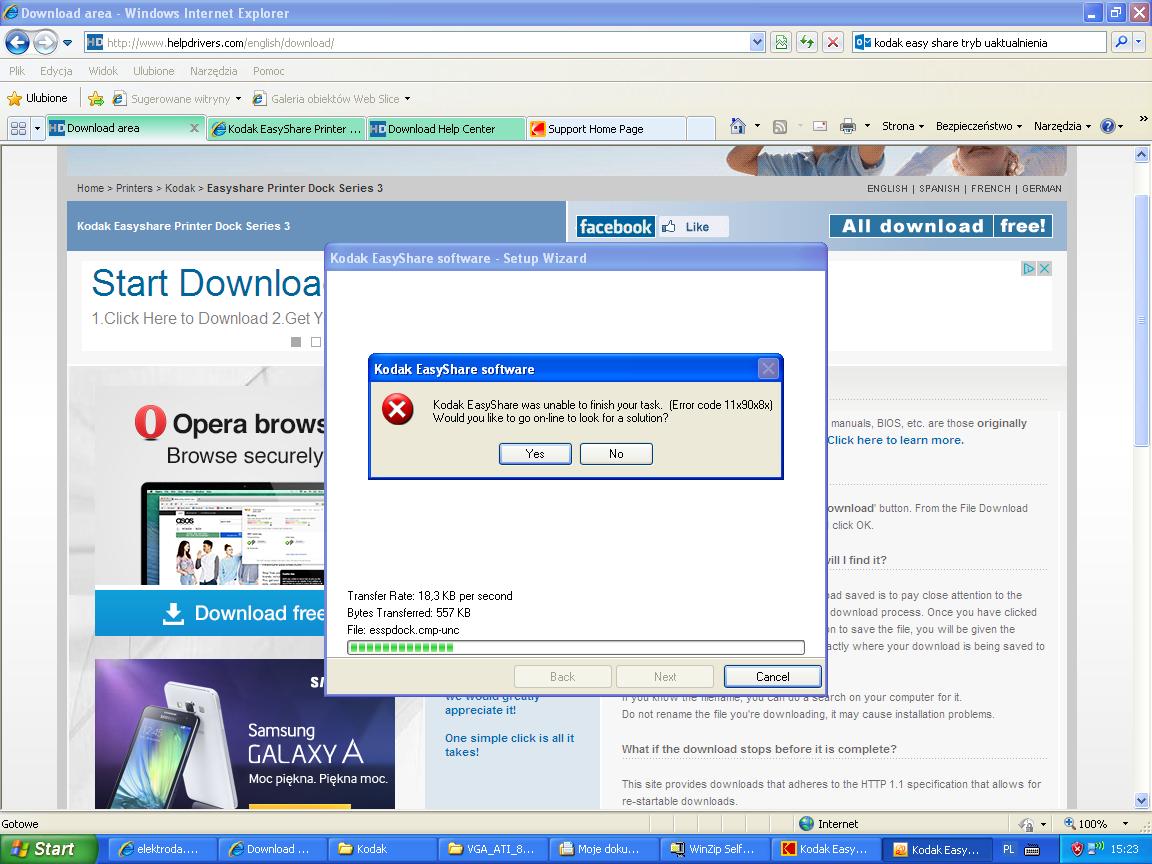This screenshot has width=1152, height=864.
Task: Click Cancel in Setup Wizard
Action: click(x=772, y=677)
